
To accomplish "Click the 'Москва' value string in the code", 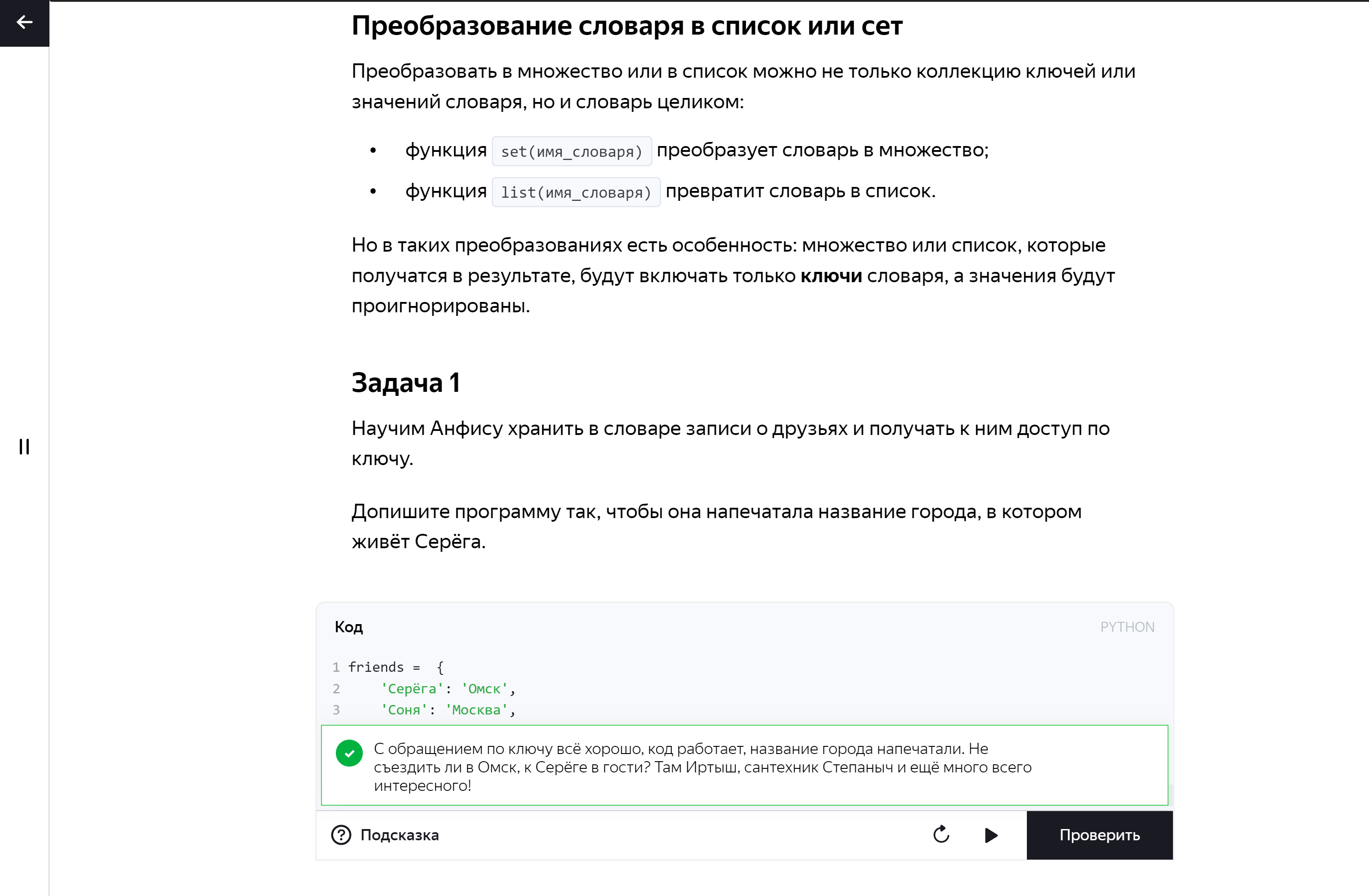I will pos(476,710).
